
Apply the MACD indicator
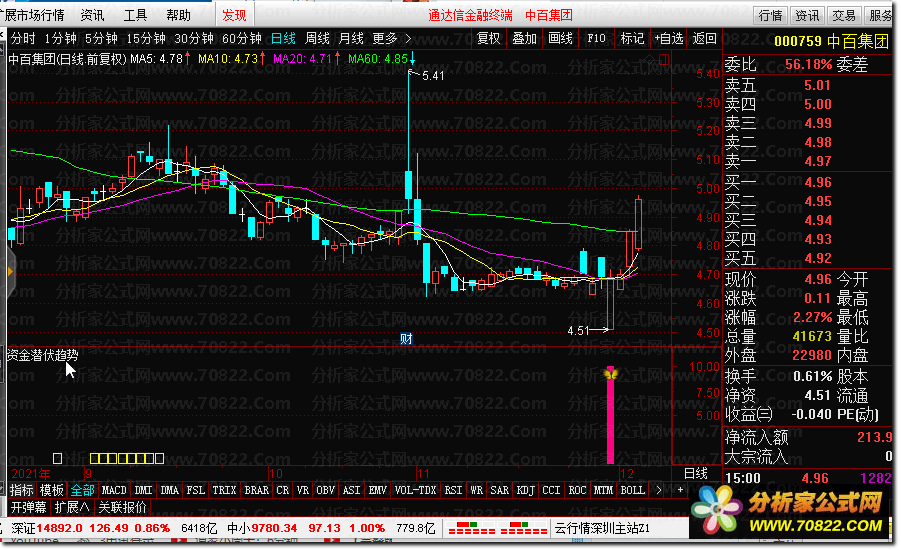point(114,490)
